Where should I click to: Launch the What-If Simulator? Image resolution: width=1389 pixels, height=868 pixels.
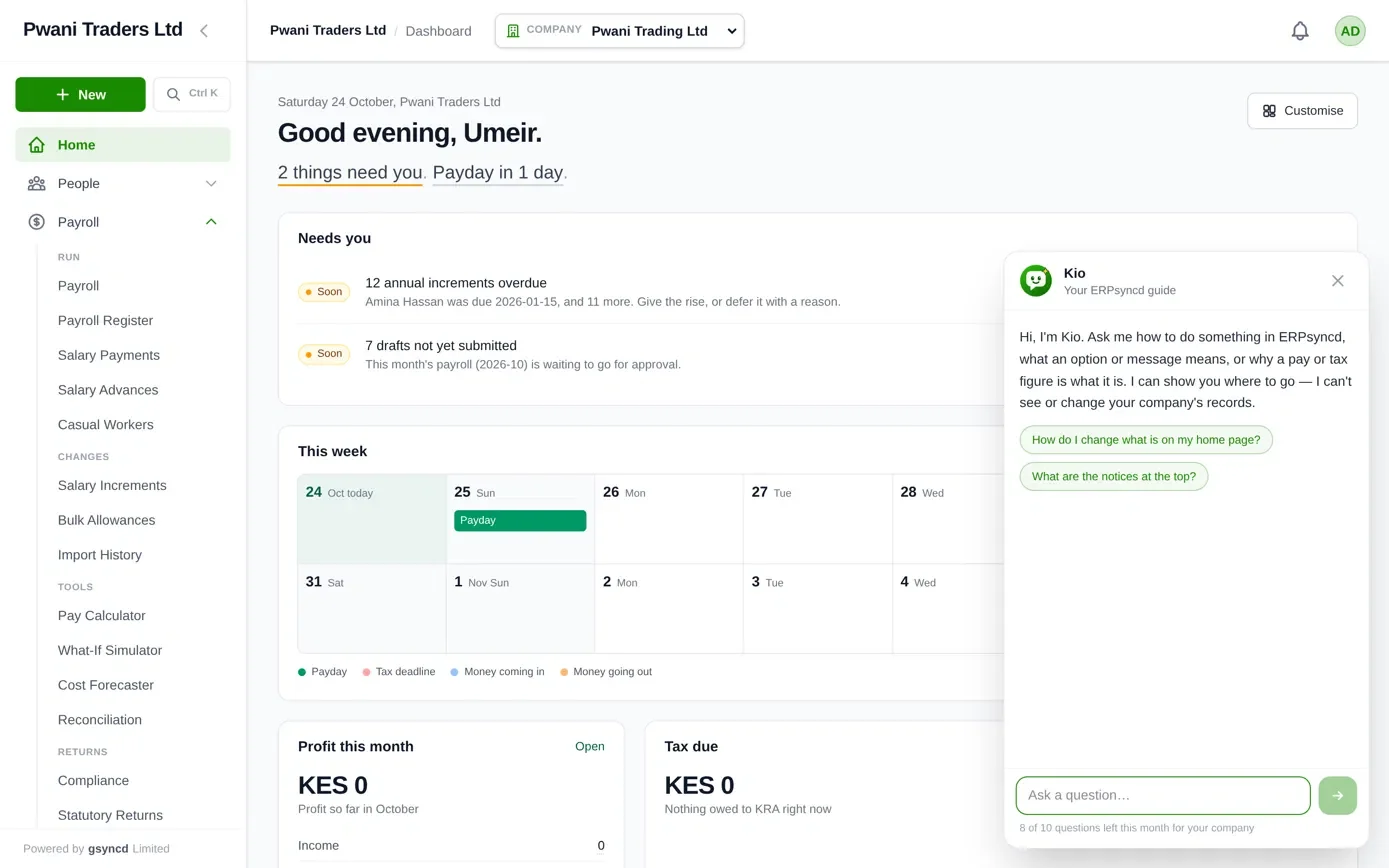click(110, 651)
